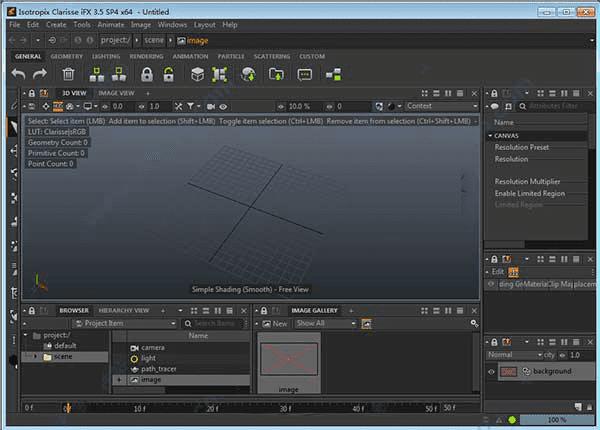
Task: Toggle visibility eye of background layer
Action: click(492, 372)
